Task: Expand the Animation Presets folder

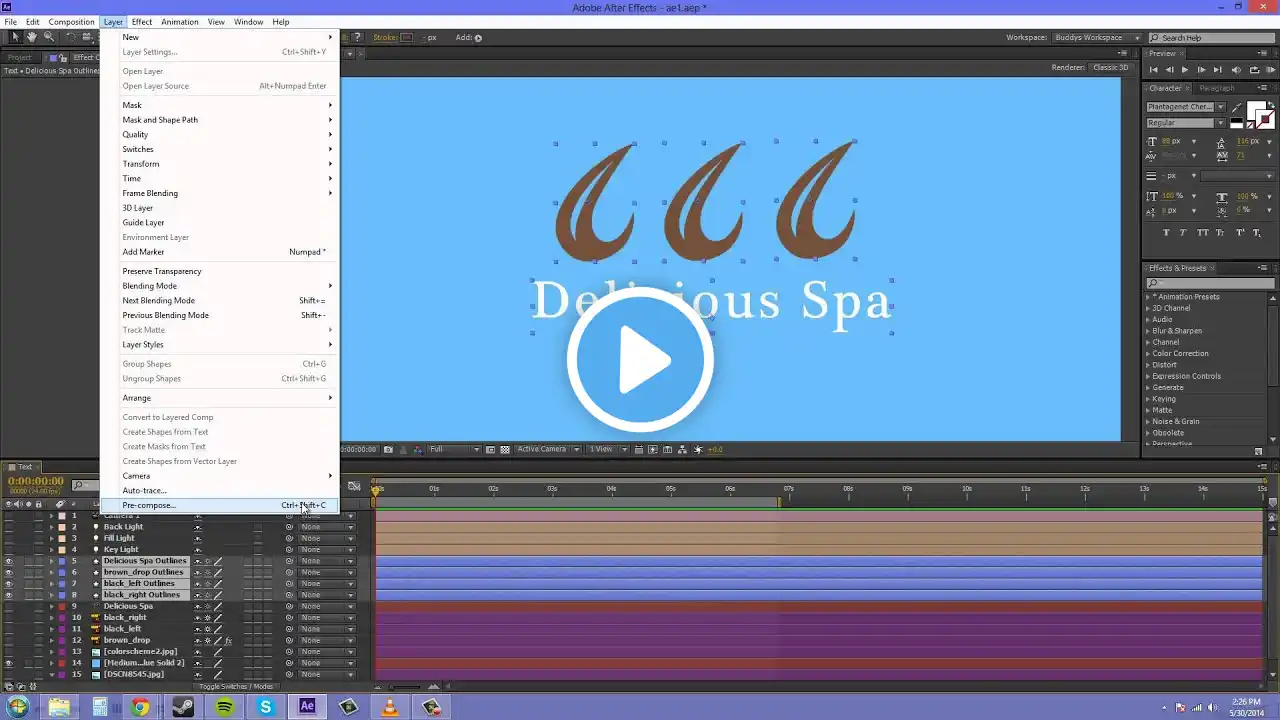Action: (1148, 297)
